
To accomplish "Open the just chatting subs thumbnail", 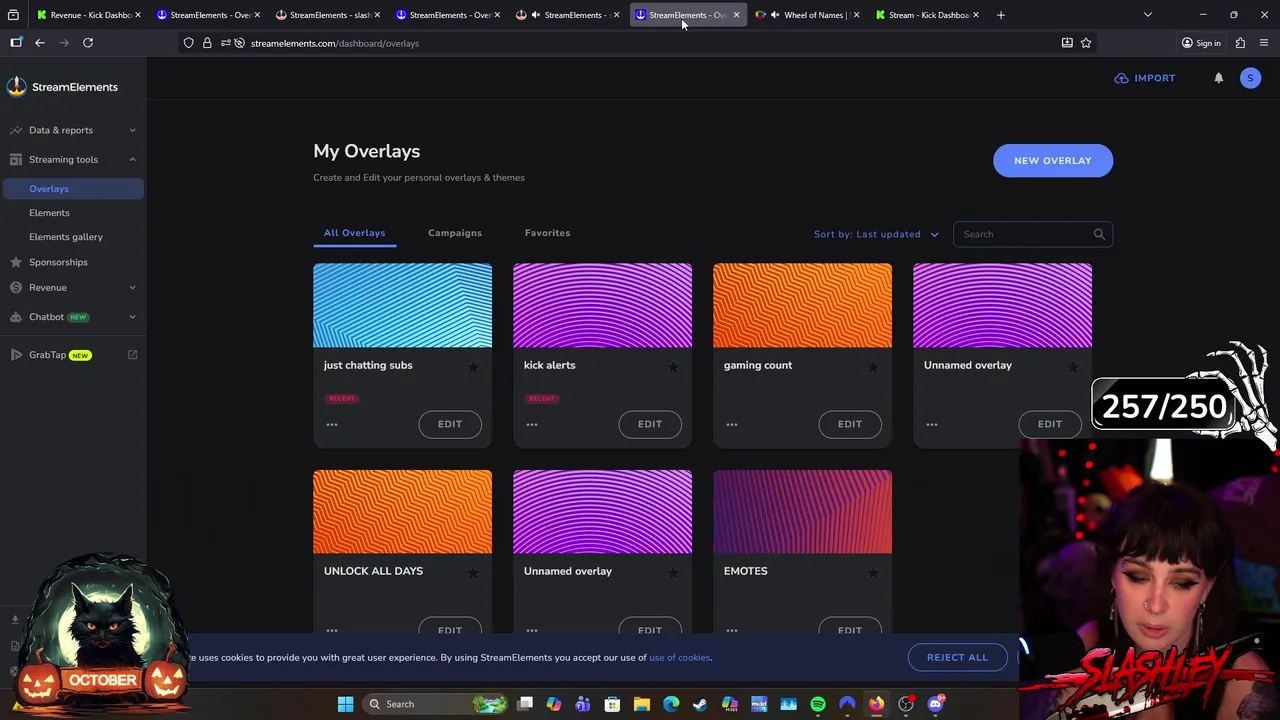I will click(402, 305).
